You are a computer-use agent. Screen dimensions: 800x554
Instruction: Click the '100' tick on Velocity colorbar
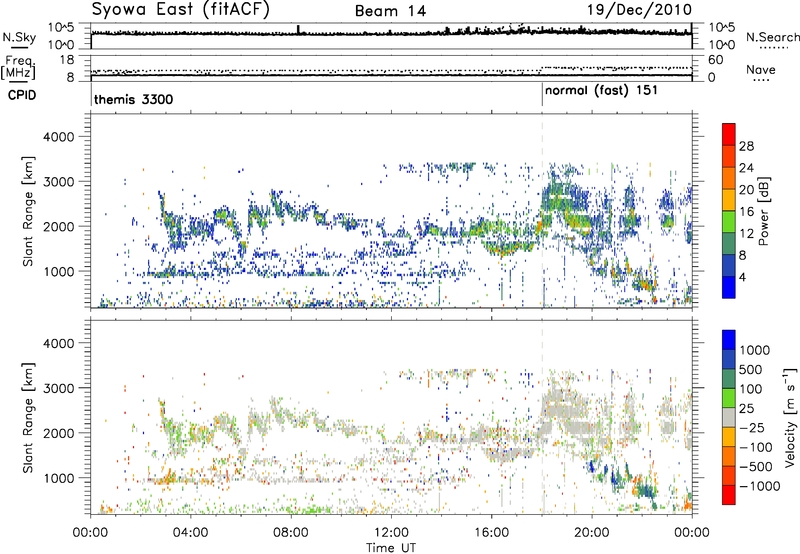click(x=751, y=389)
